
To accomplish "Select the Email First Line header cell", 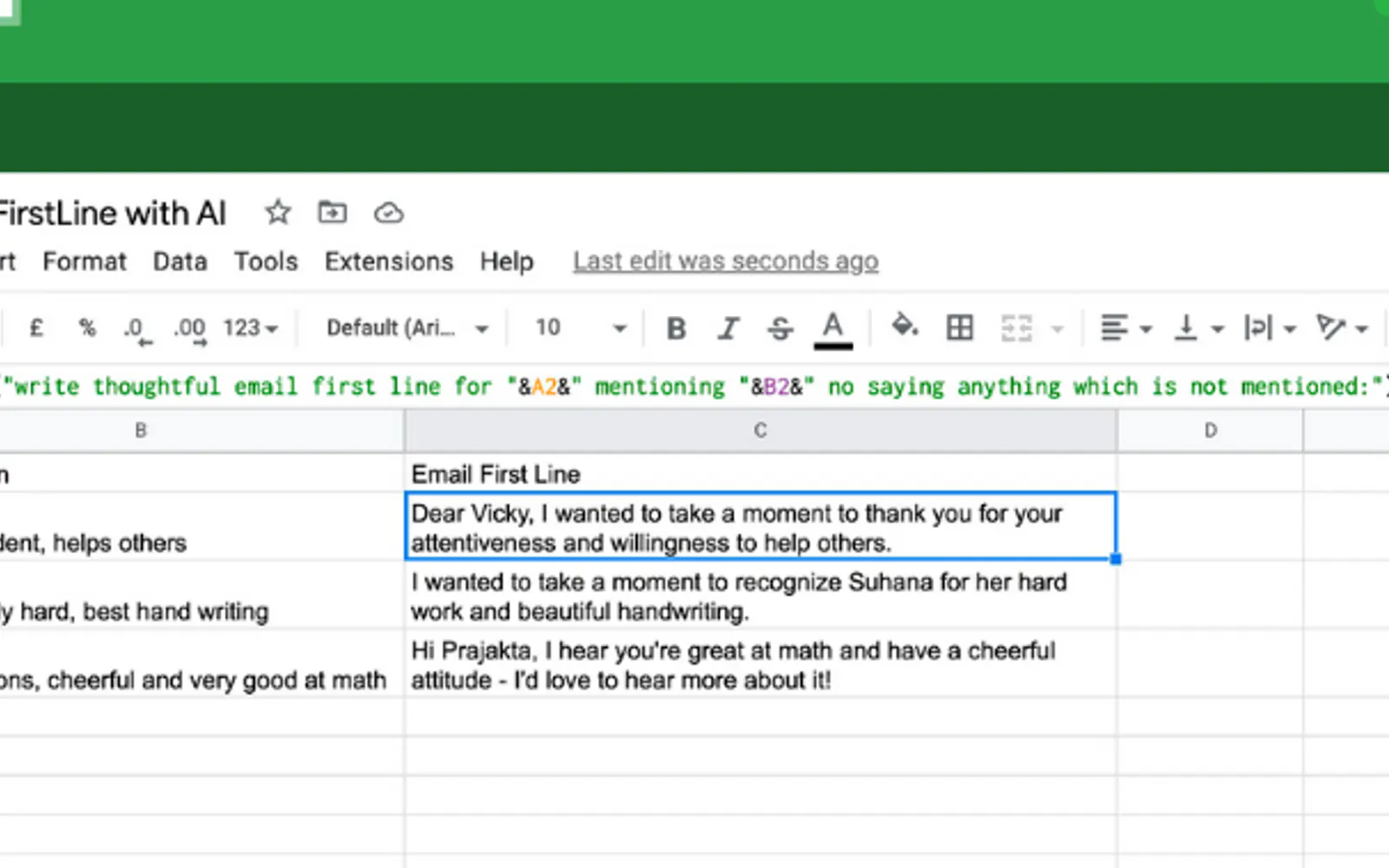I will [x=760, y=474].
